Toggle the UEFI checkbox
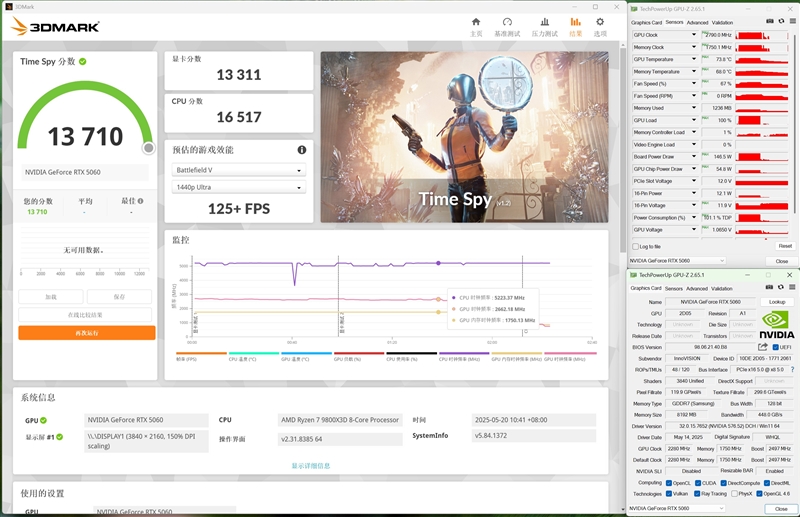Screen dimensions: 800x517 tap(776, 347)
